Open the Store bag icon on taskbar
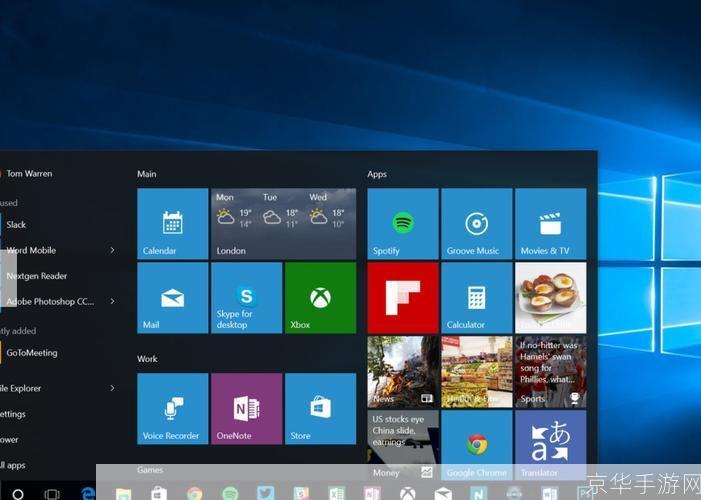 158,494
